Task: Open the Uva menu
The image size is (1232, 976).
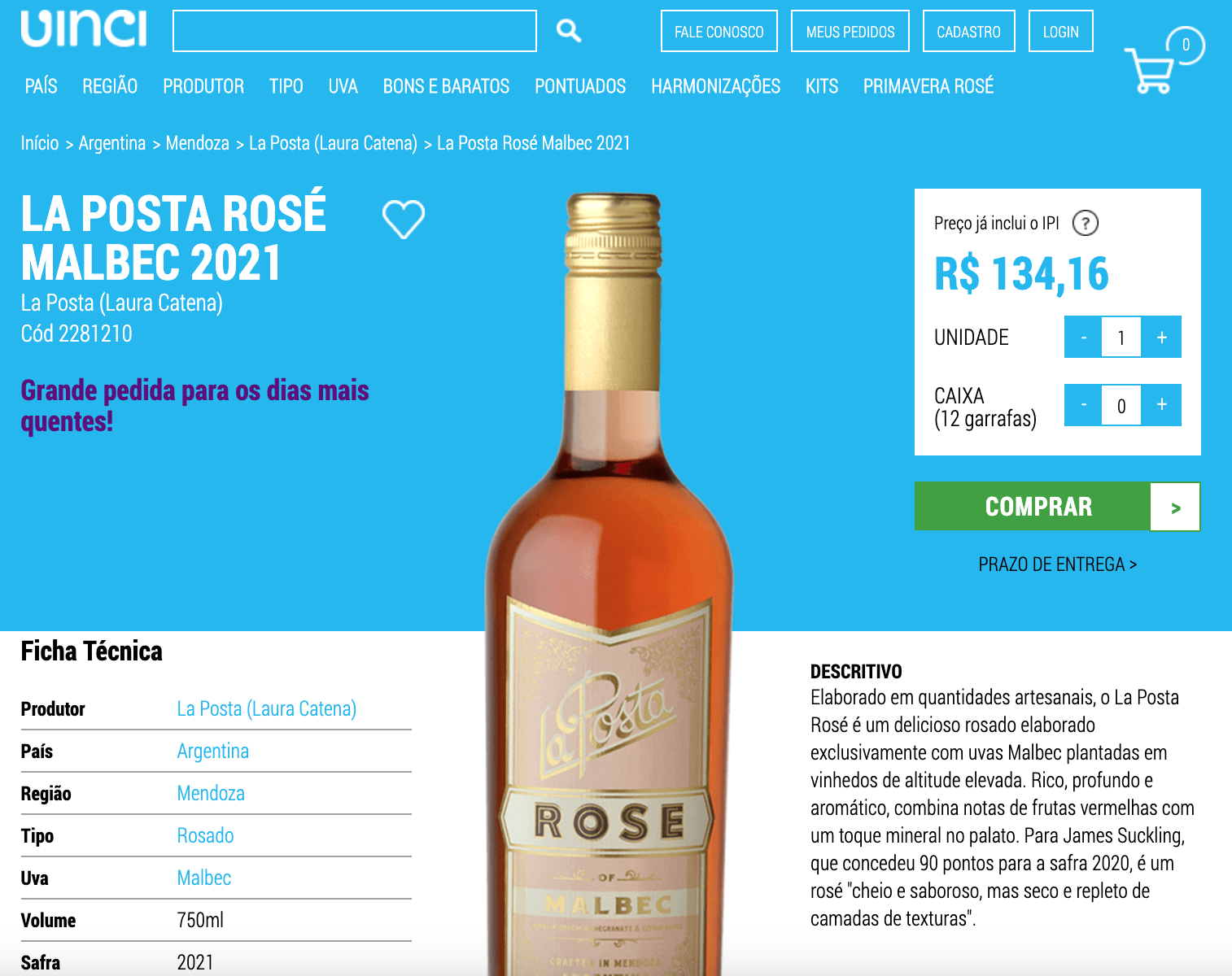Action: point(343,86)
